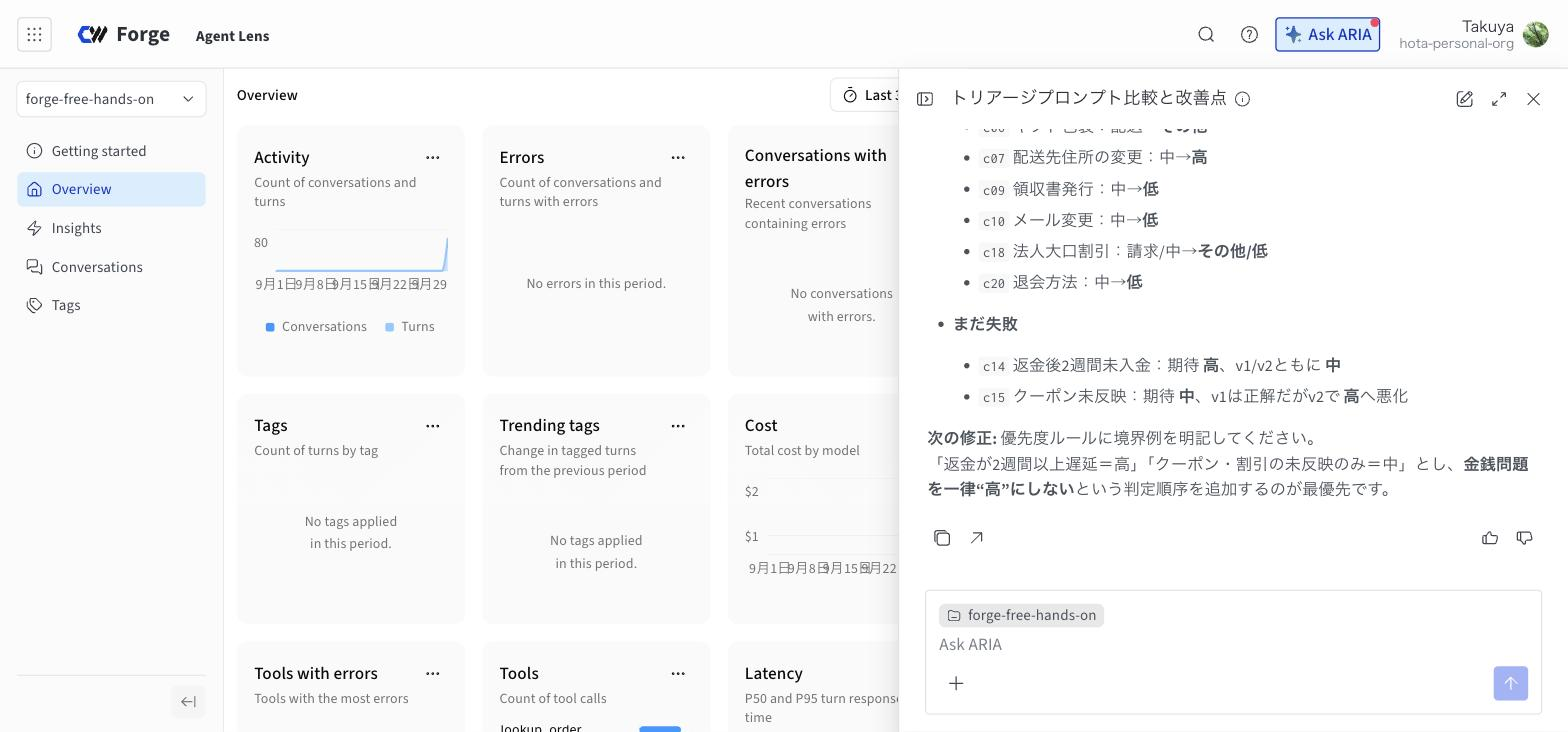Open the Activity card options menu
Viewport: 1568px width, 732px height.
[x=433, y=157]
